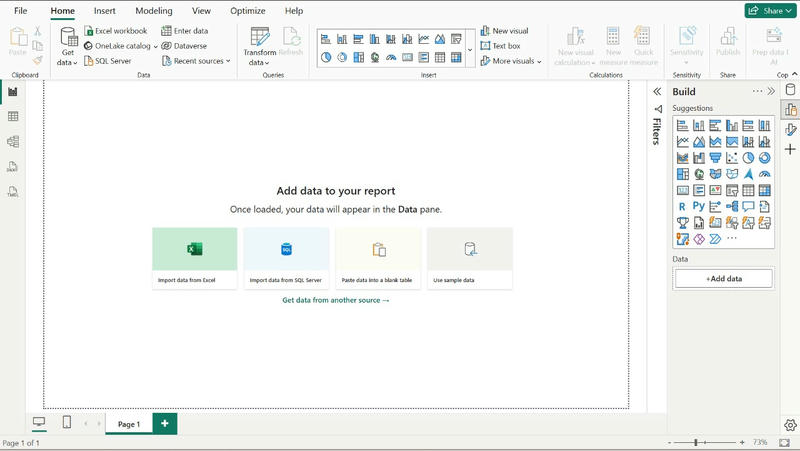Select the Excel workbook data source
Viewport: 800px width, 451px height.
(x=116, y=31)
